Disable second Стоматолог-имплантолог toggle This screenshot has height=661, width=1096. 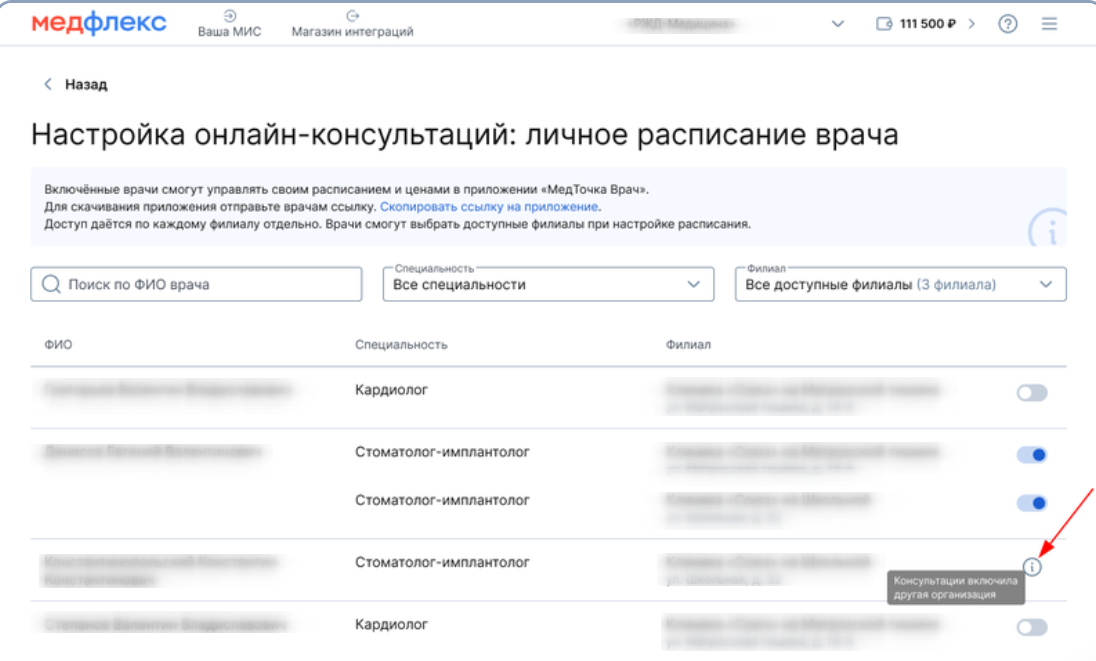click(x=1031, y=502)
